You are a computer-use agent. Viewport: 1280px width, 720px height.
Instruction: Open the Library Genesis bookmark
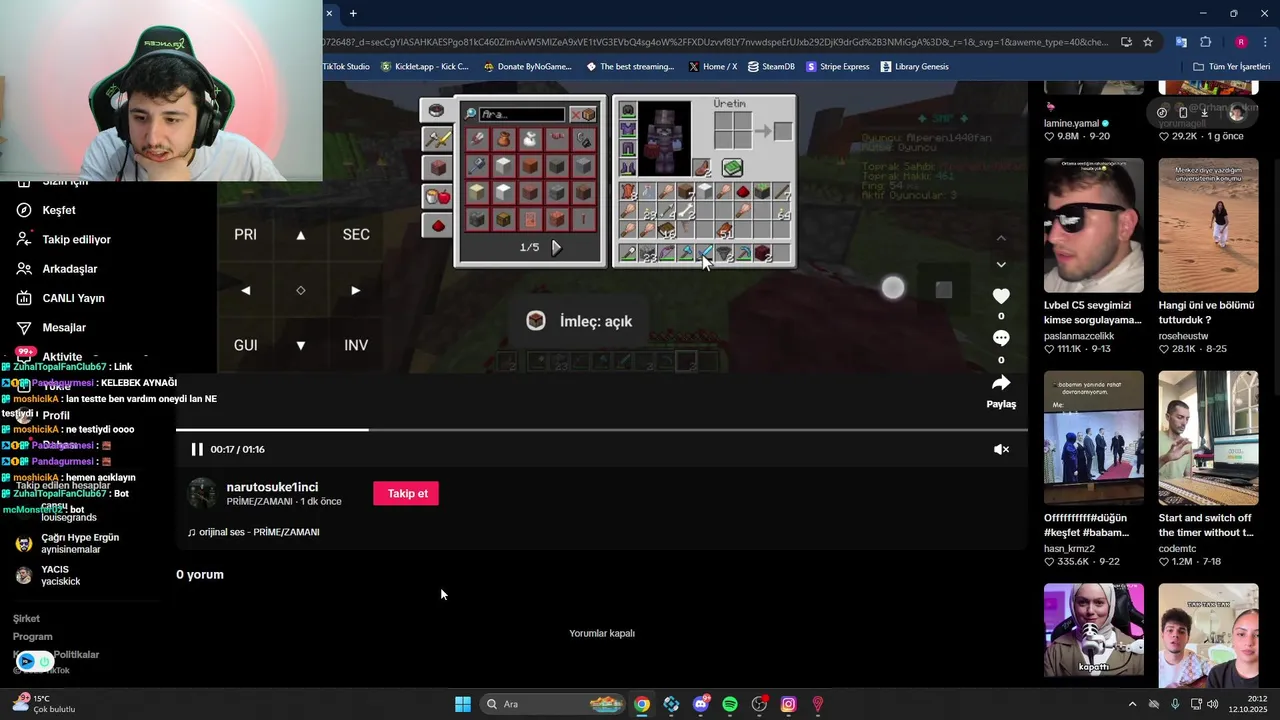pyautogui.click(x=915, y=67)
